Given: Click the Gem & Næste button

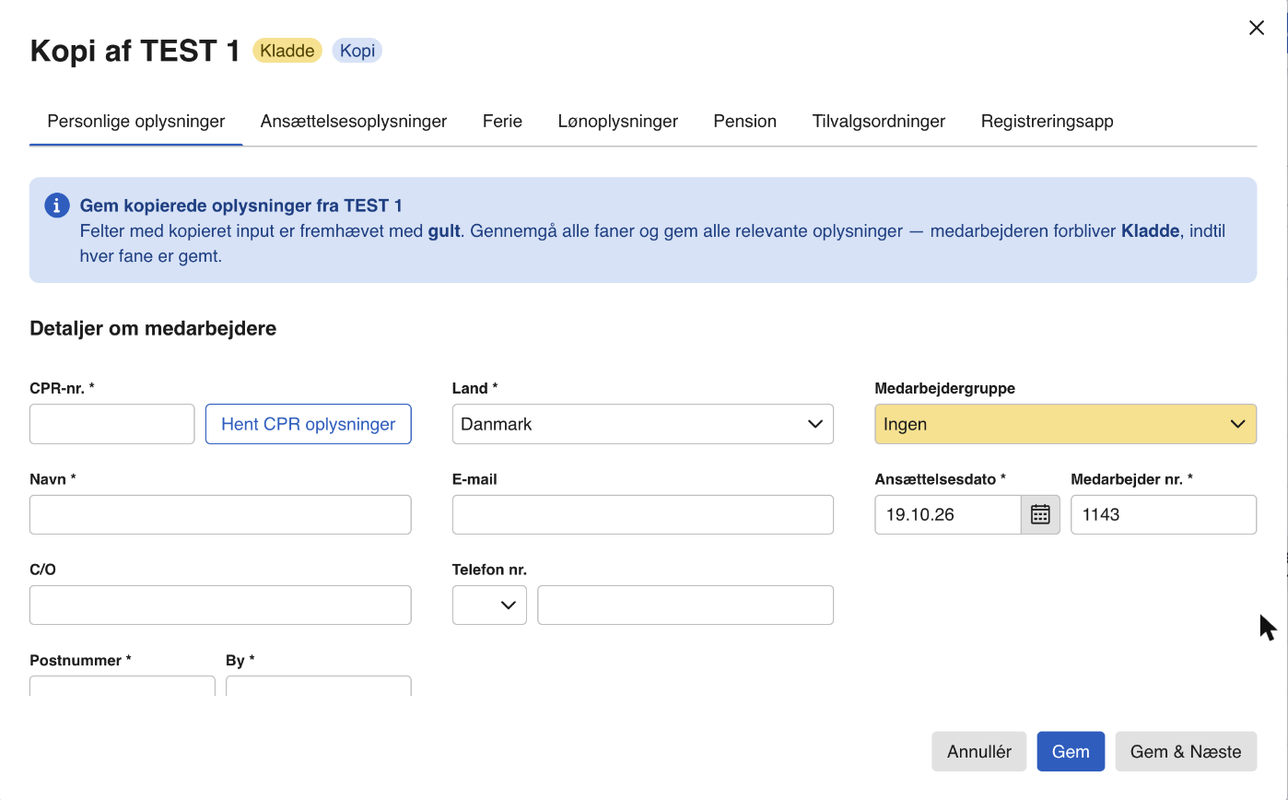Looking at the screenshot, I should click(x=1186, y=752).
